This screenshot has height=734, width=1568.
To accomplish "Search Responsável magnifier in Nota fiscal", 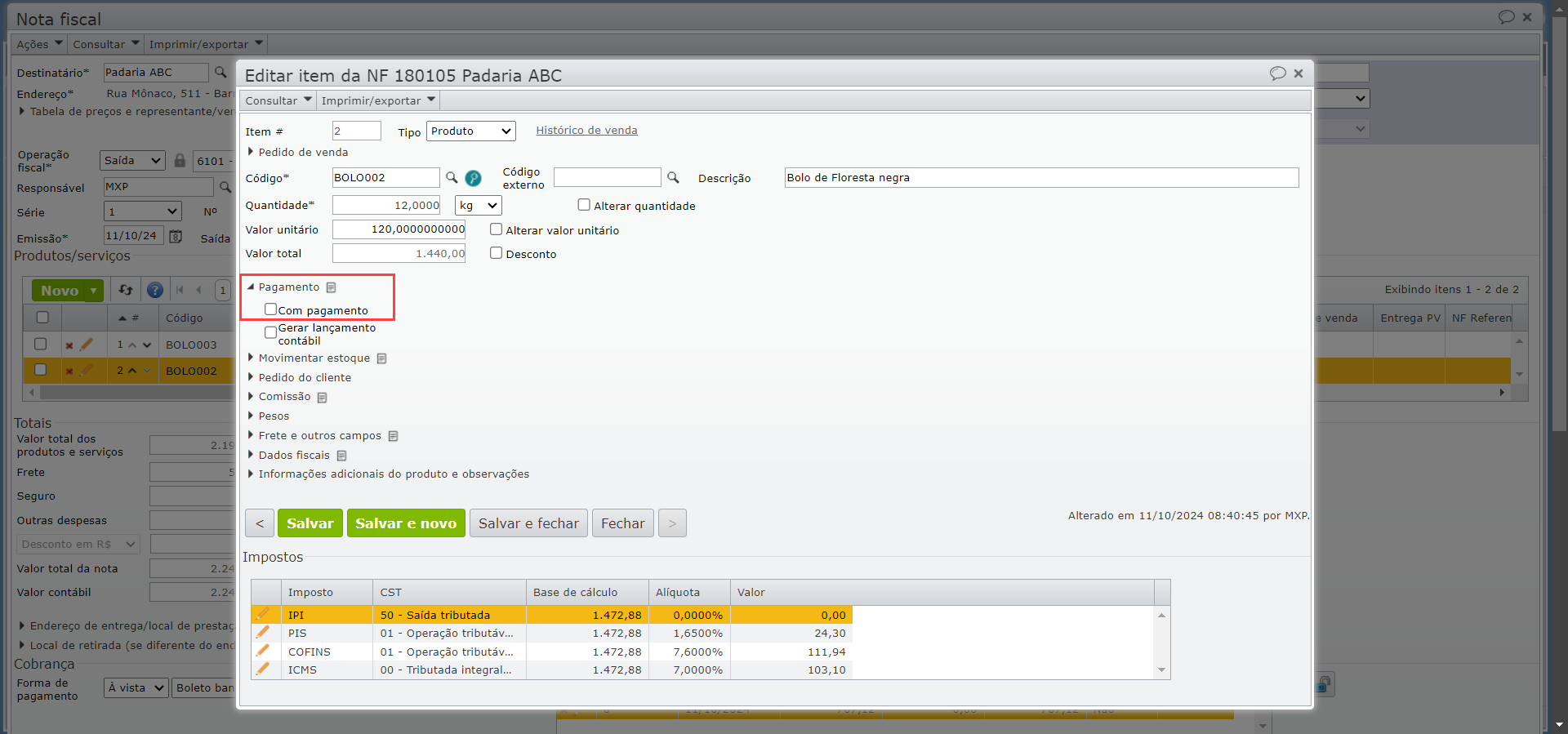I will 225,187.
